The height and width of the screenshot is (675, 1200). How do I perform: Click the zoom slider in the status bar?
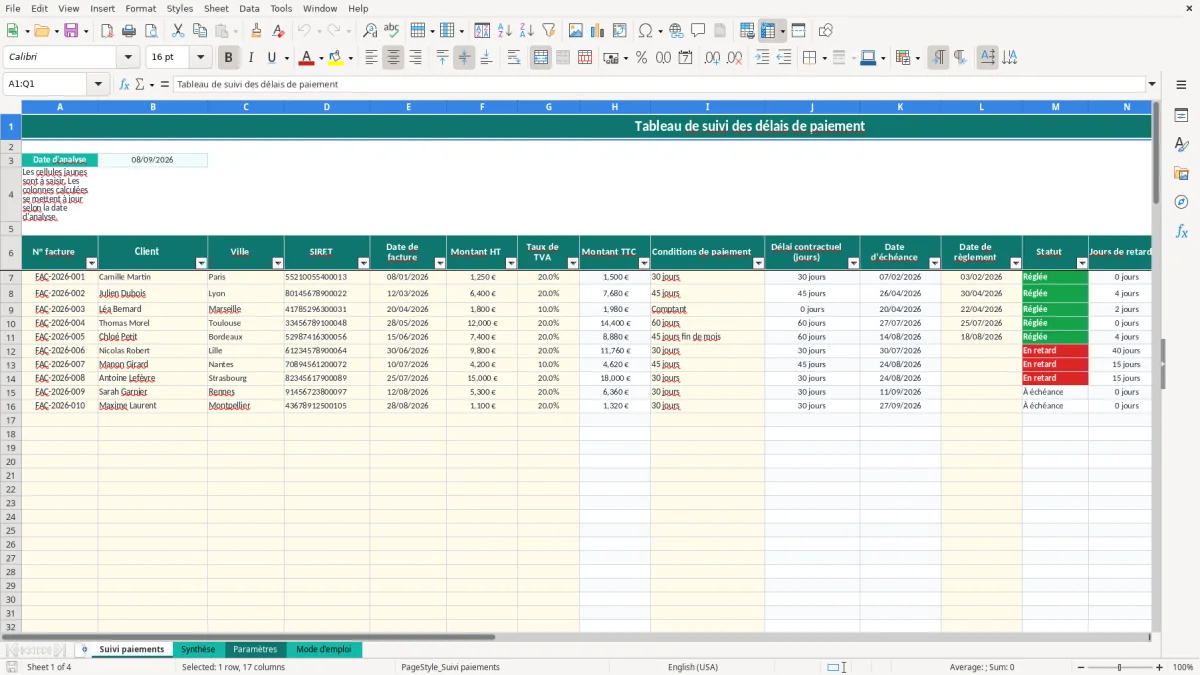click(1119, 667)
